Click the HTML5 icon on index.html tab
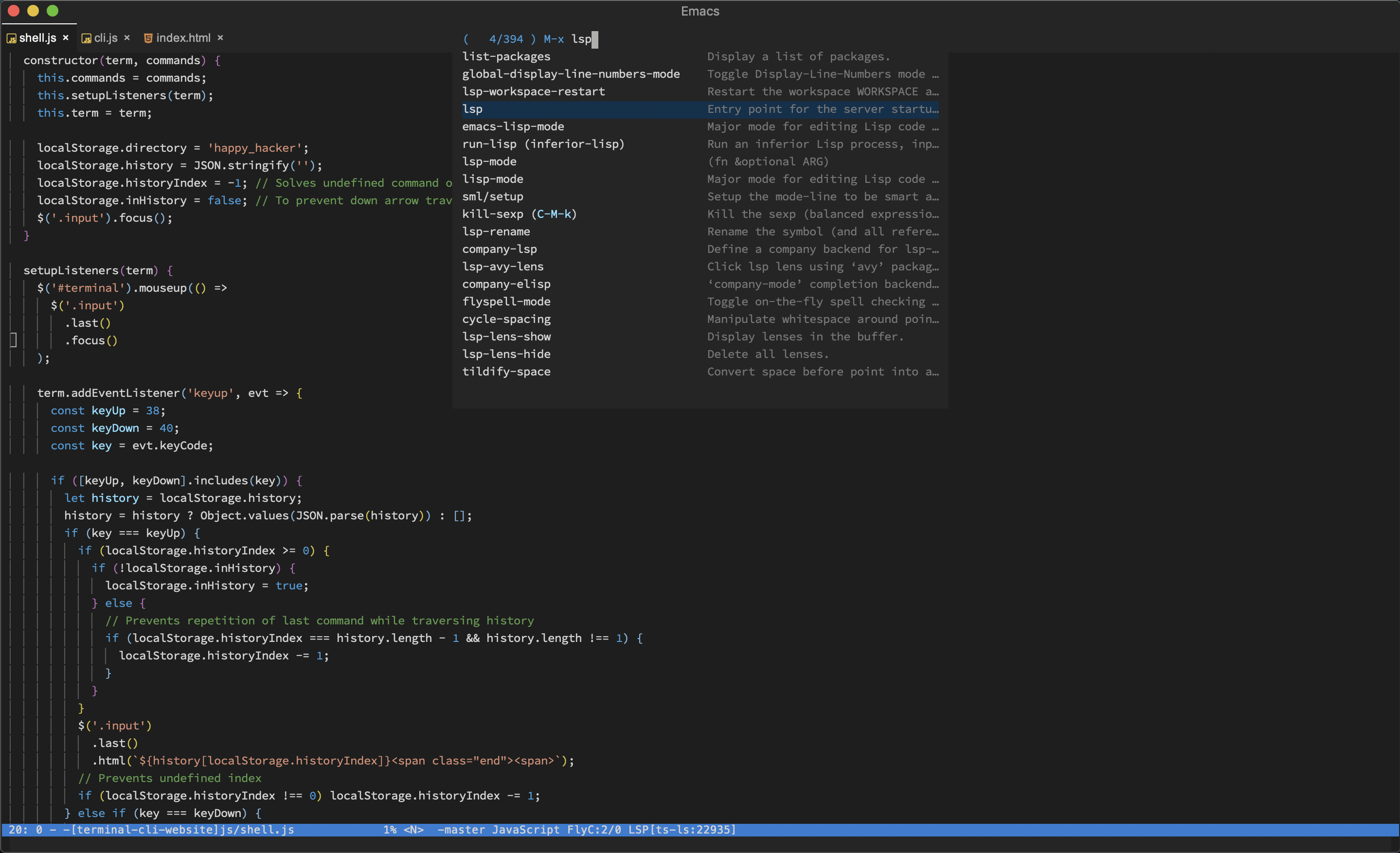The height and width of the screenshot is (853, 1400). click(148, 38)
